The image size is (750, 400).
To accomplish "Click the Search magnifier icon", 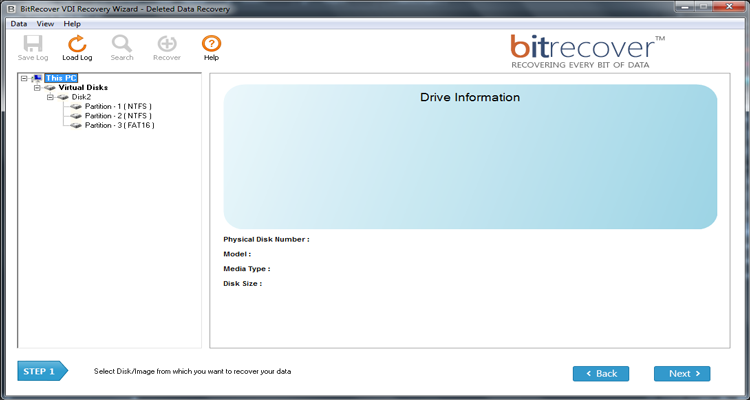I will tap(122, 43).
